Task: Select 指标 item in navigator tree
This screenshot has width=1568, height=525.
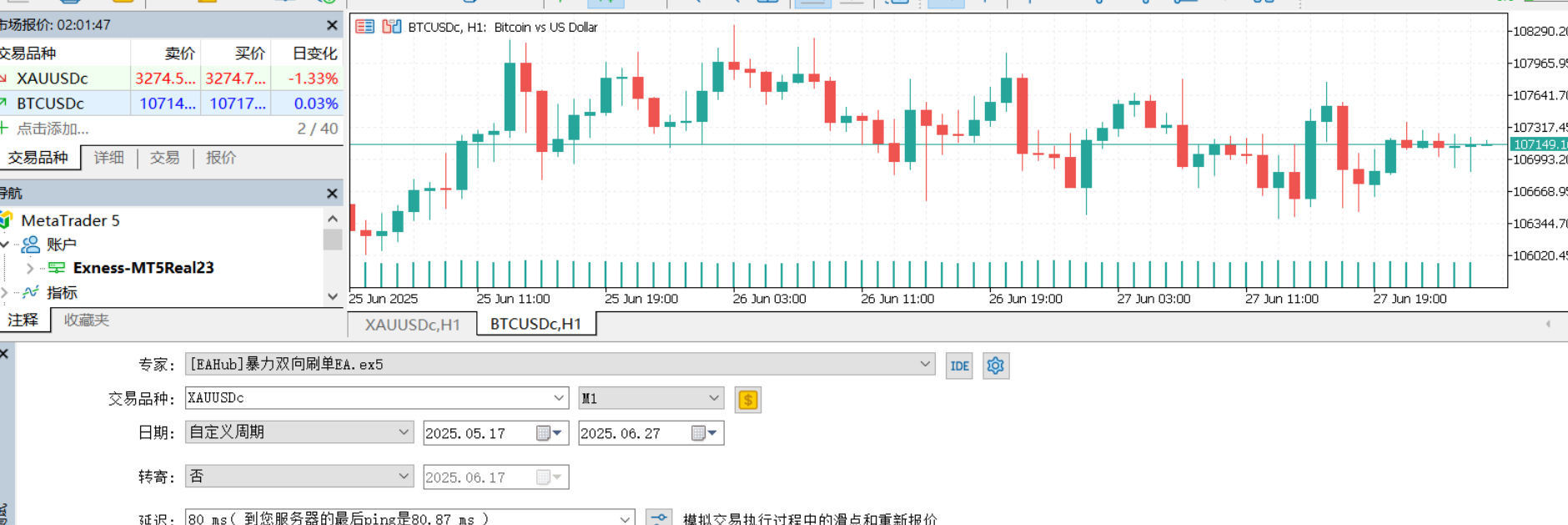Action: [x=62, y=292]
